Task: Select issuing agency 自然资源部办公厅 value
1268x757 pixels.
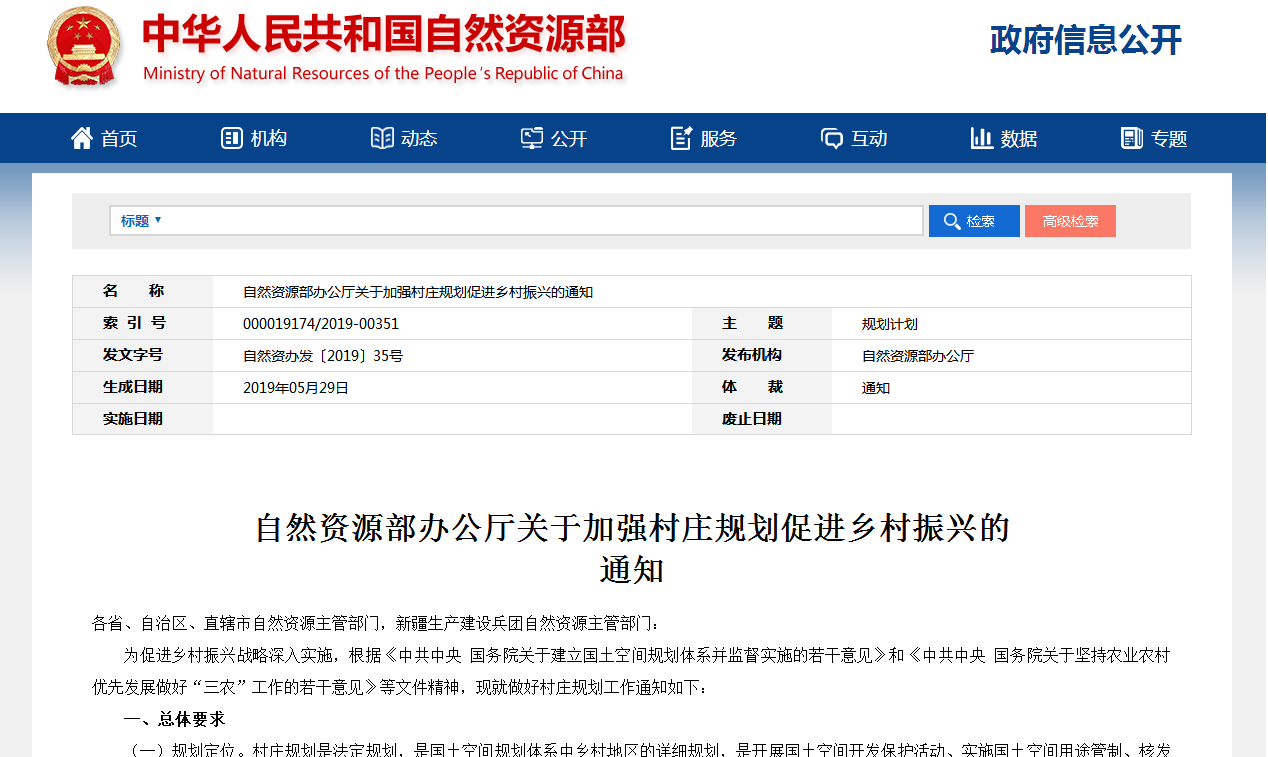Action: pyautogui.click(x=918, y=356)
